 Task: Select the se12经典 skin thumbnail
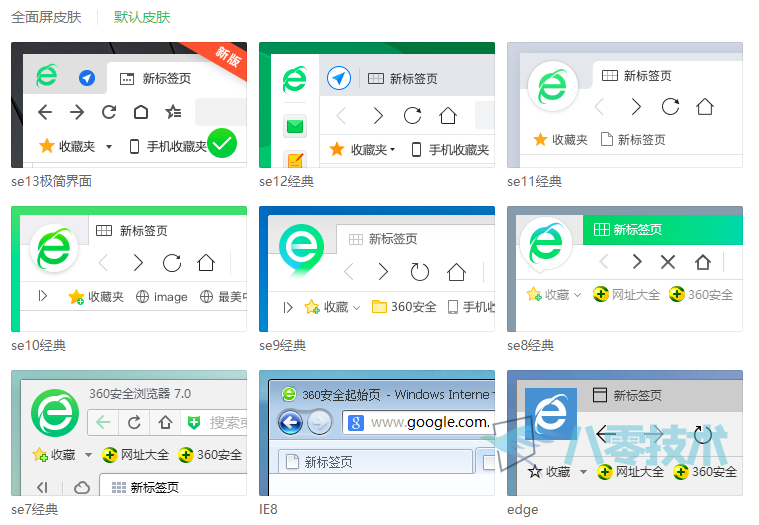click(x=377, y=105)
